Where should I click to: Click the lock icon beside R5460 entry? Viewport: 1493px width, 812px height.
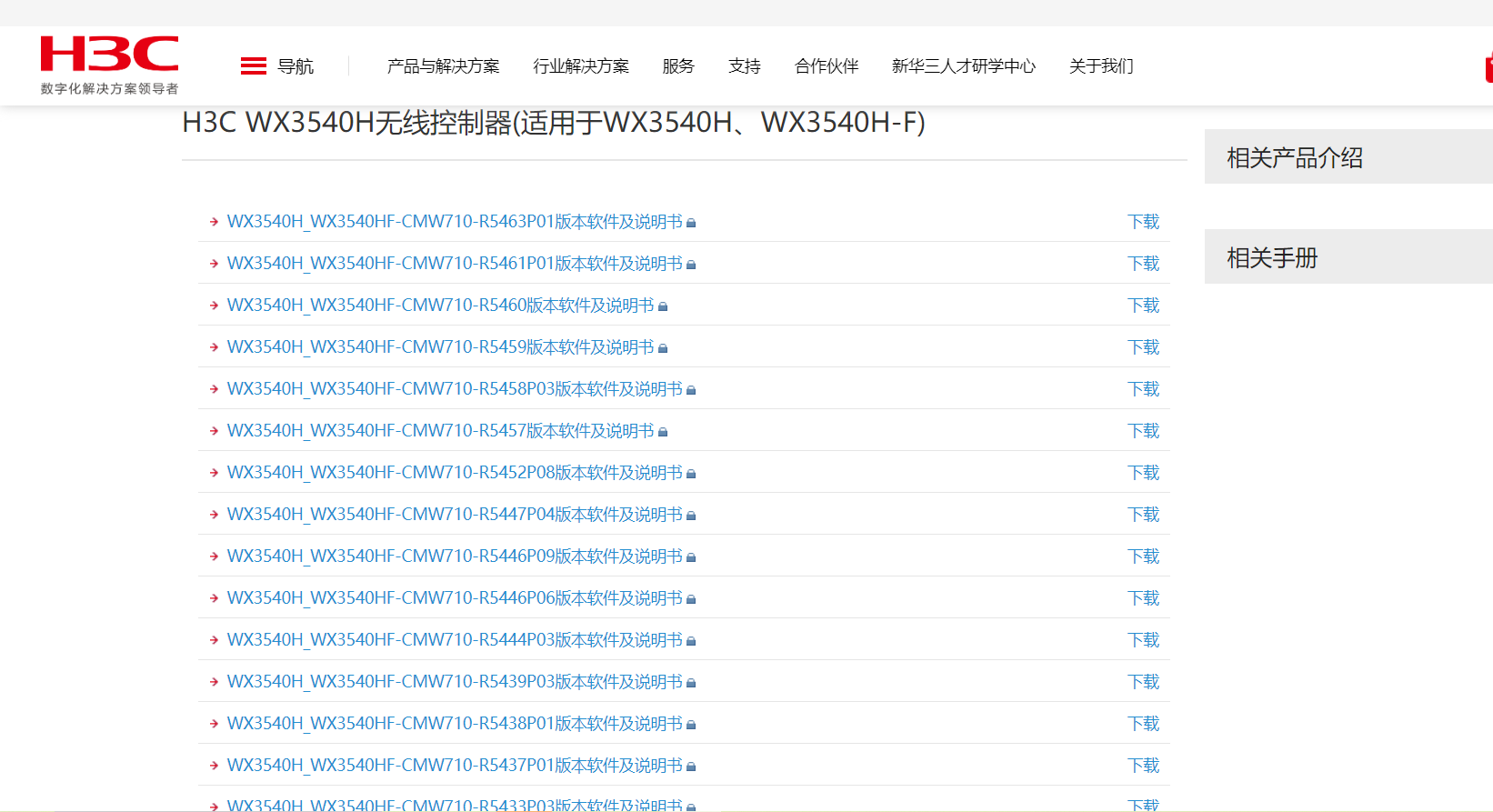[x=663, y=306]
